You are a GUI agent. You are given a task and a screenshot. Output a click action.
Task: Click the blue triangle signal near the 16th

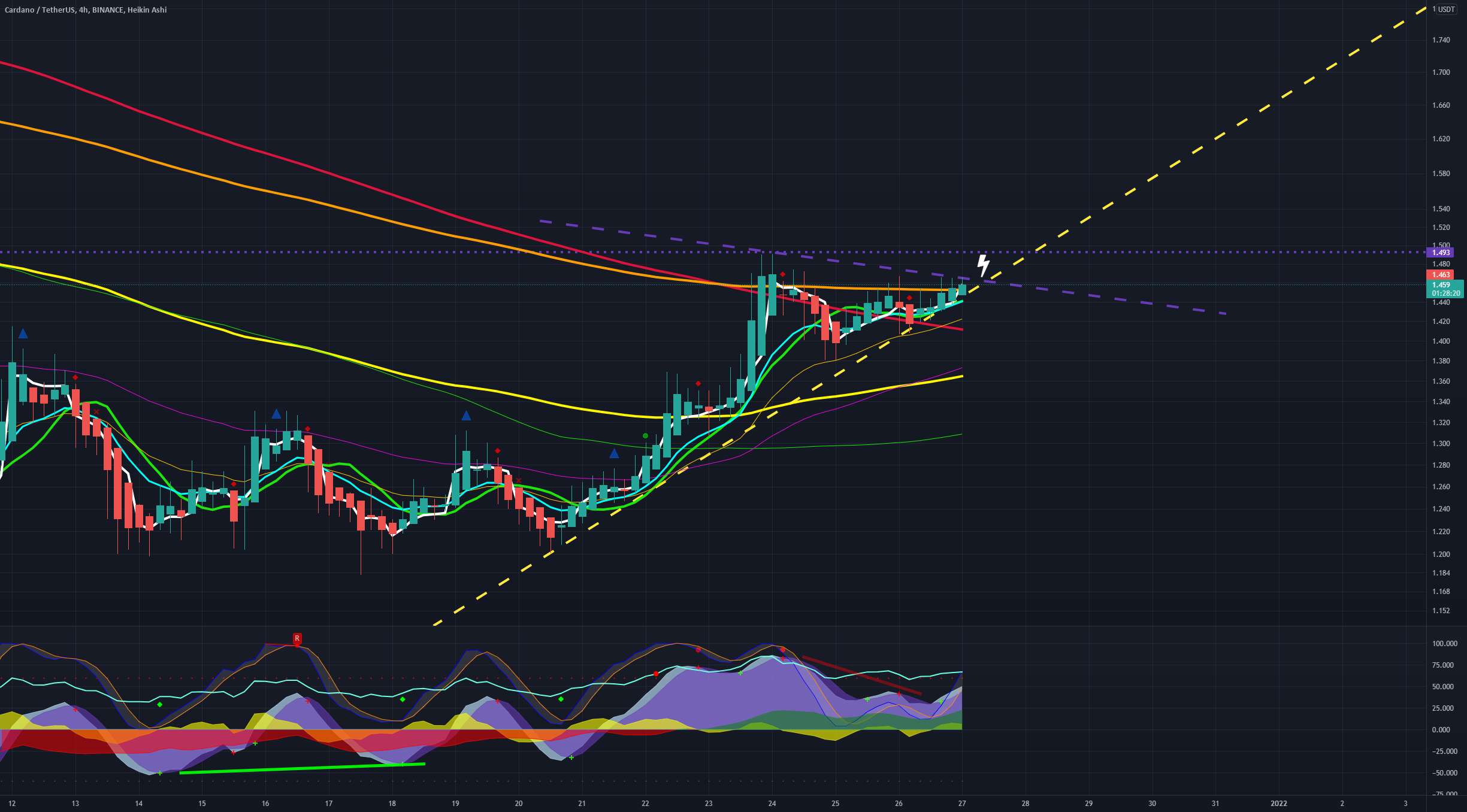(276, 414)
